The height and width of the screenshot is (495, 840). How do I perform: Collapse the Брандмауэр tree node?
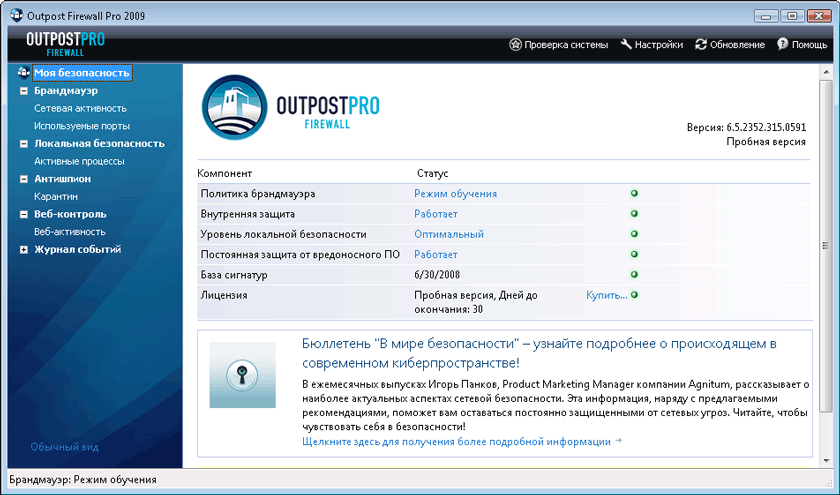(24, 91)
